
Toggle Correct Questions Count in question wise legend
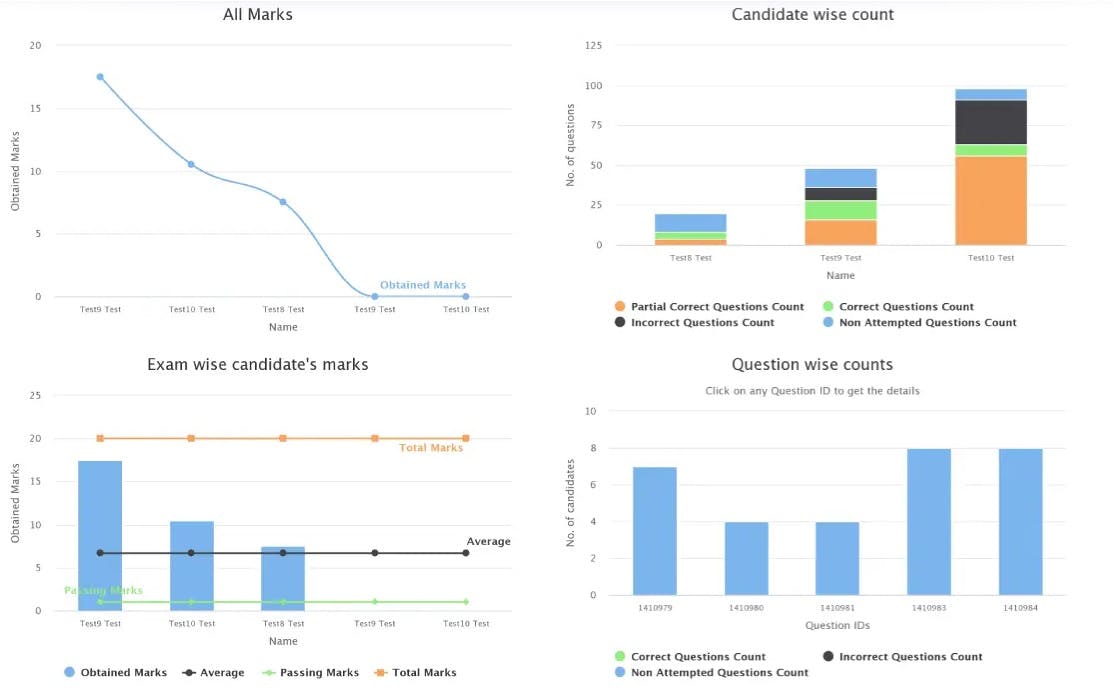coord(698,657)
